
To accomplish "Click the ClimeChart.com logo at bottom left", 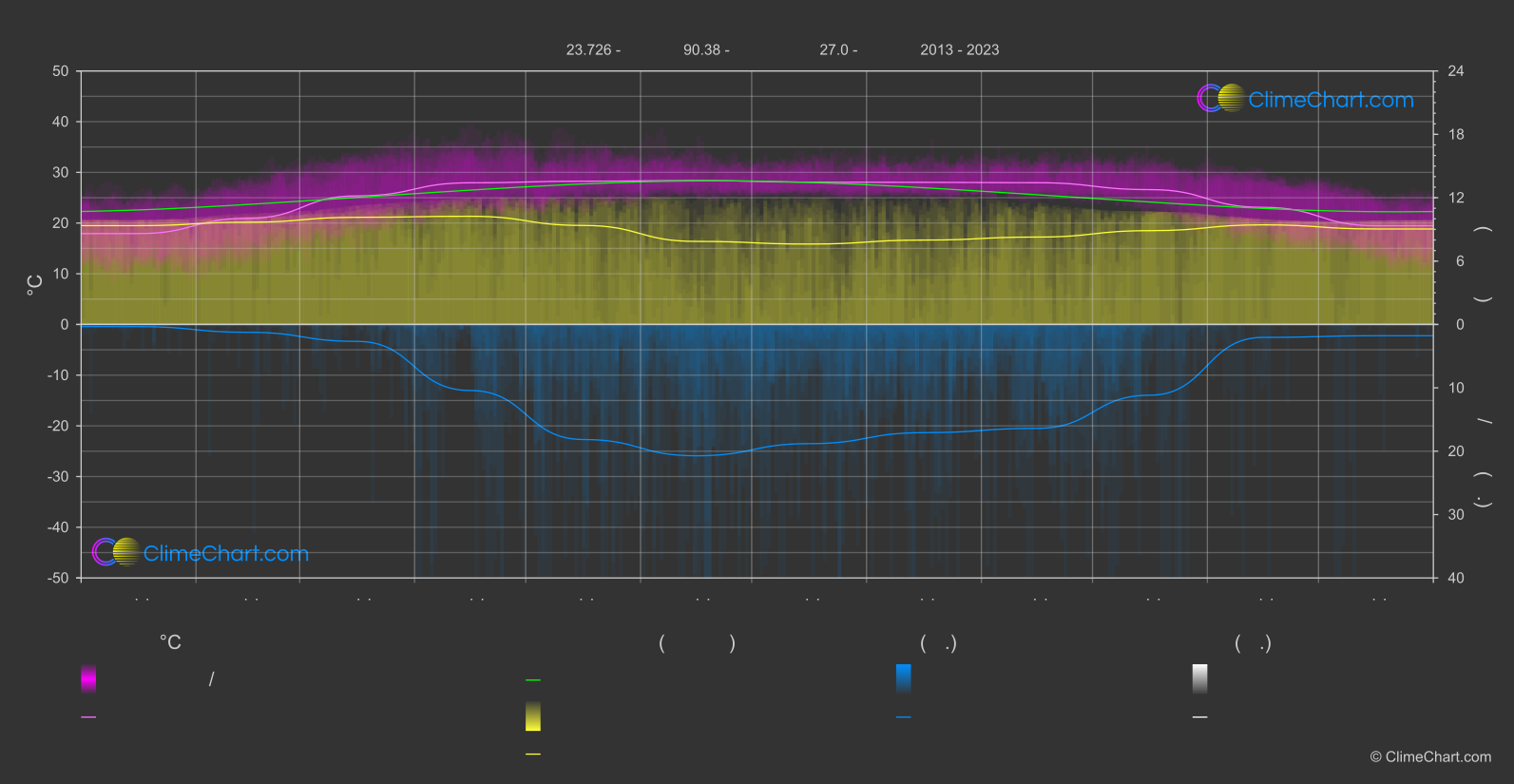I will (x=201, y=553).
